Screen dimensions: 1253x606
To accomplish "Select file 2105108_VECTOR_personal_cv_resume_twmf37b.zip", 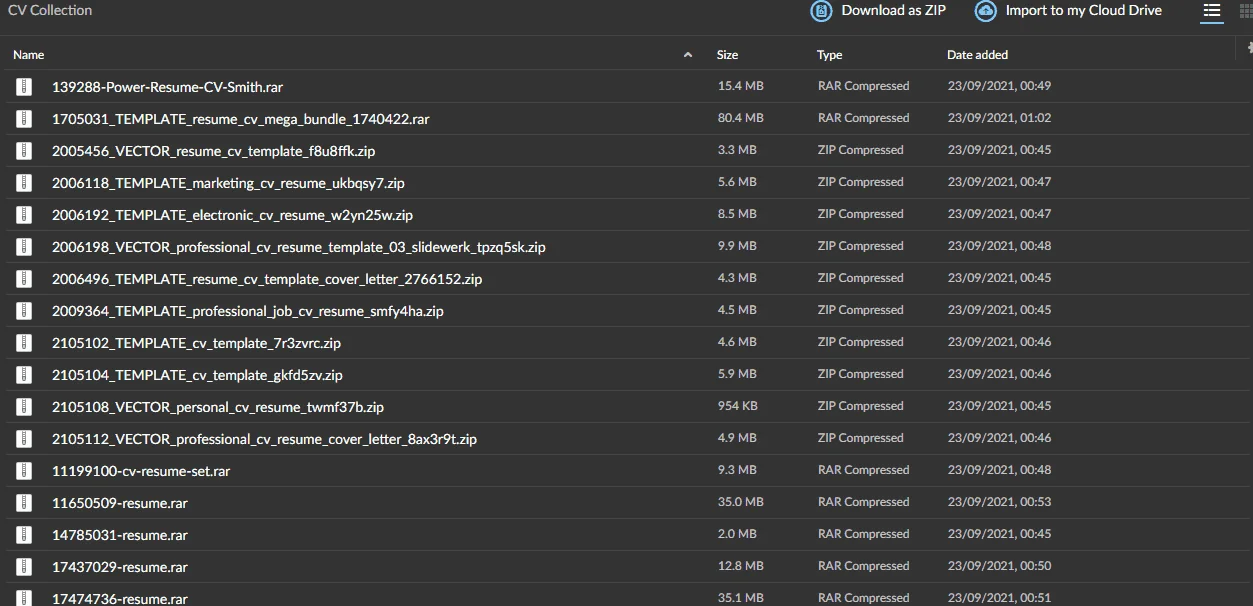I will pyautogui.click(x=218, y=407).
